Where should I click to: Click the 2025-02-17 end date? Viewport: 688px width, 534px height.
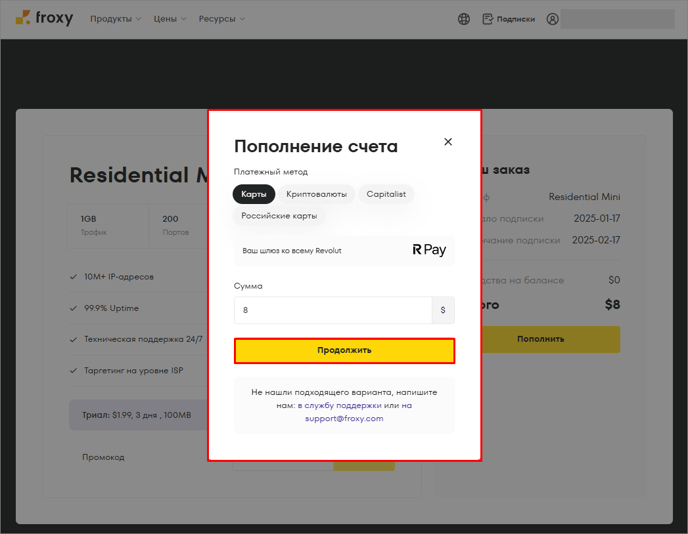(596, 240)
